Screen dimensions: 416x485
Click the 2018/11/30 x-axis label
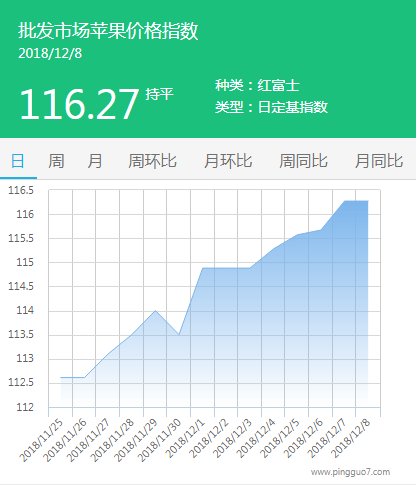[159, 440]
